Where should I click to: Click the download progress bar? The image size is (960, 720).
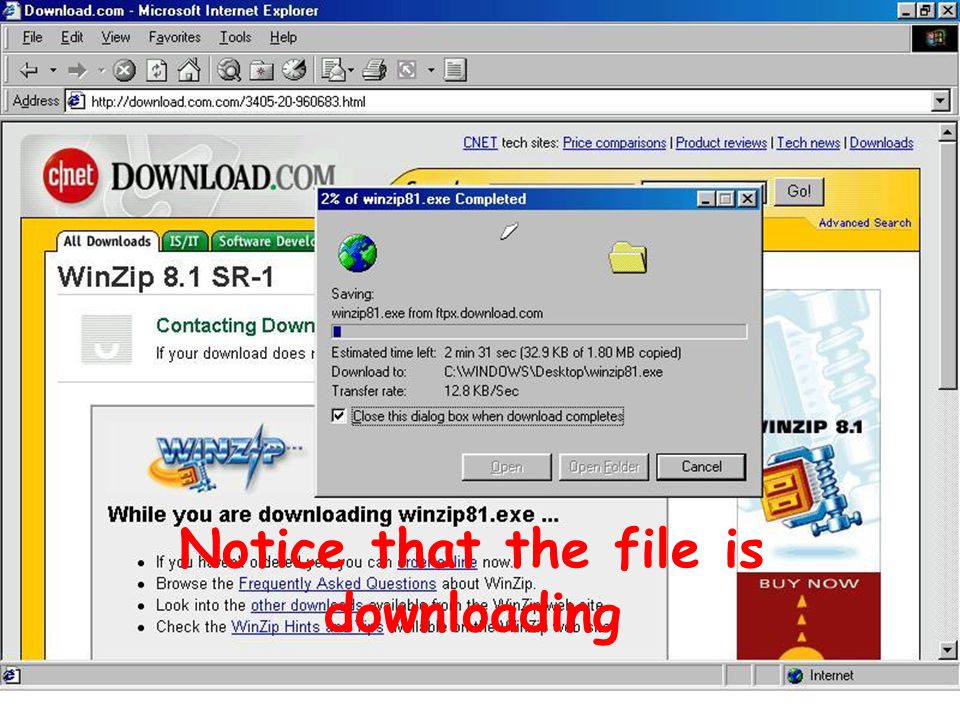pyautogui.click(x=539, y=332)
